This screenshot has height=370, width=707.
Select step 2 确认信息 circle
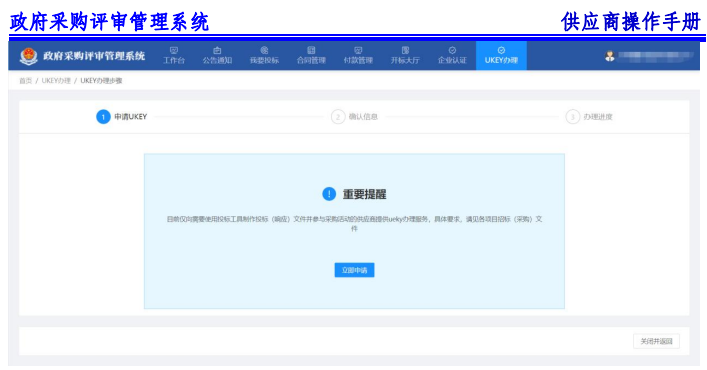338,117
